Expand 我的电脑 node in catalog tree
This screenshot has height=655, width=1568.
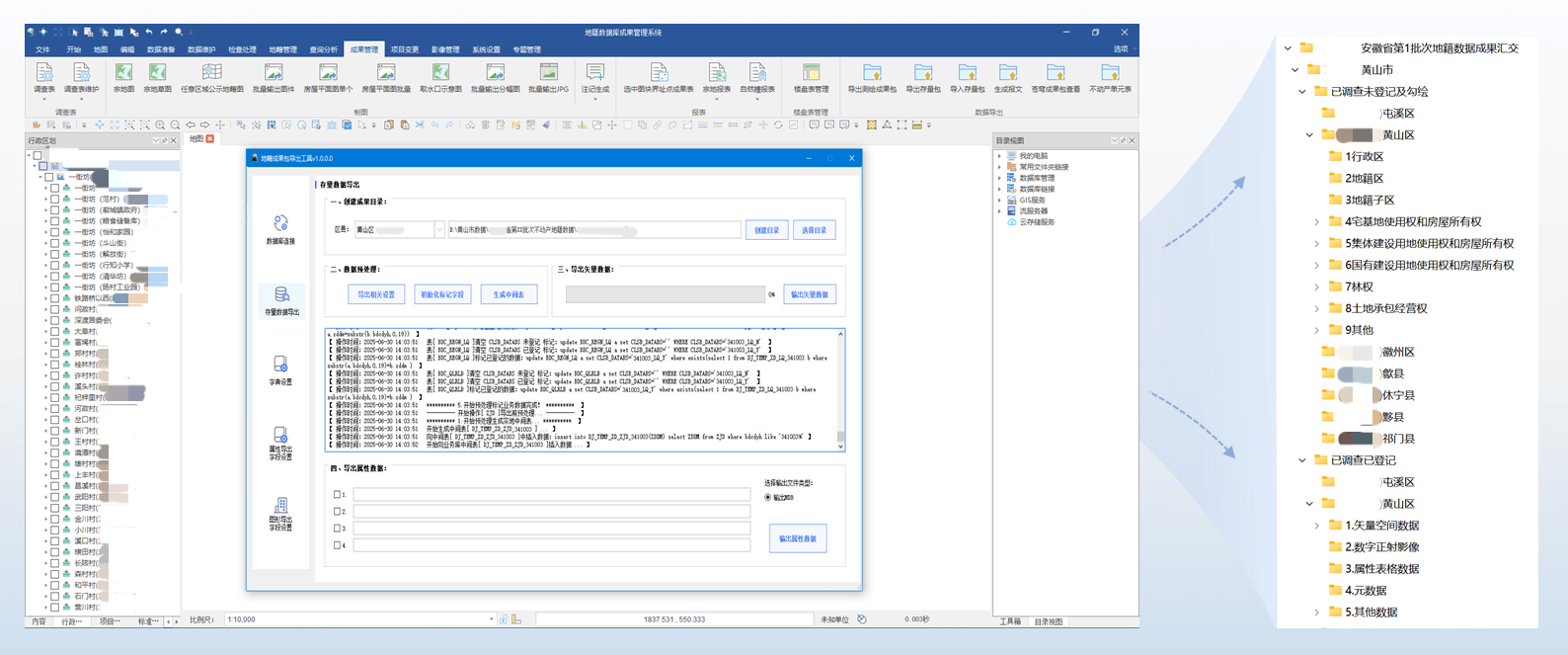click(1000, 156)
